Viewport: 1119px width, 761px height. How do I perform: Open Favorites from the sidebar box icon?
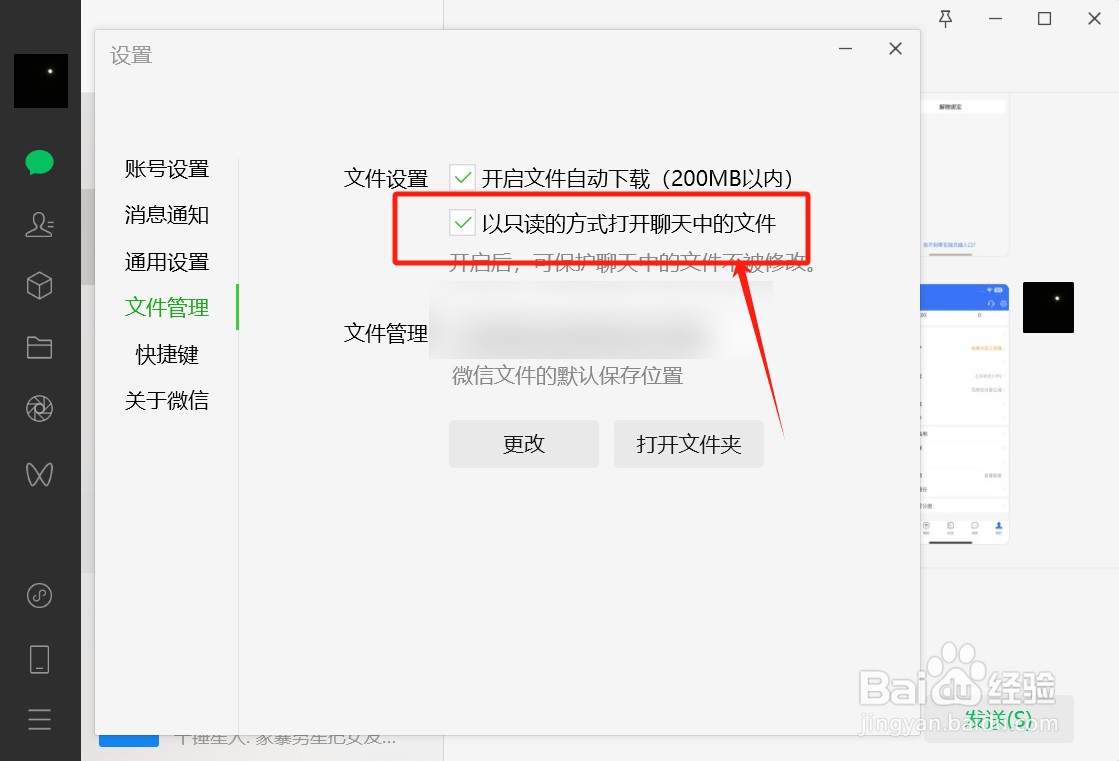point(39,286)
